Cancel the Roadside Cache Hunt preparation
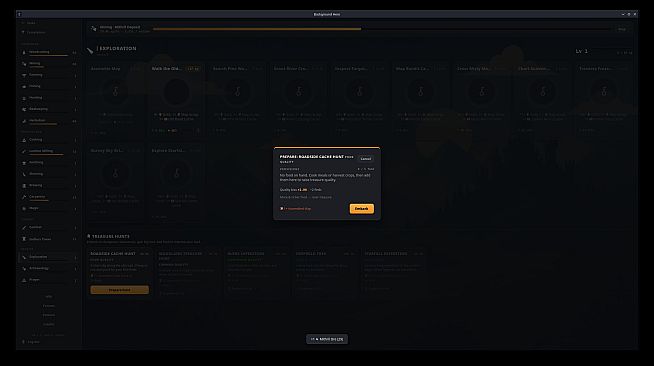654x366 pixels. 366,159
